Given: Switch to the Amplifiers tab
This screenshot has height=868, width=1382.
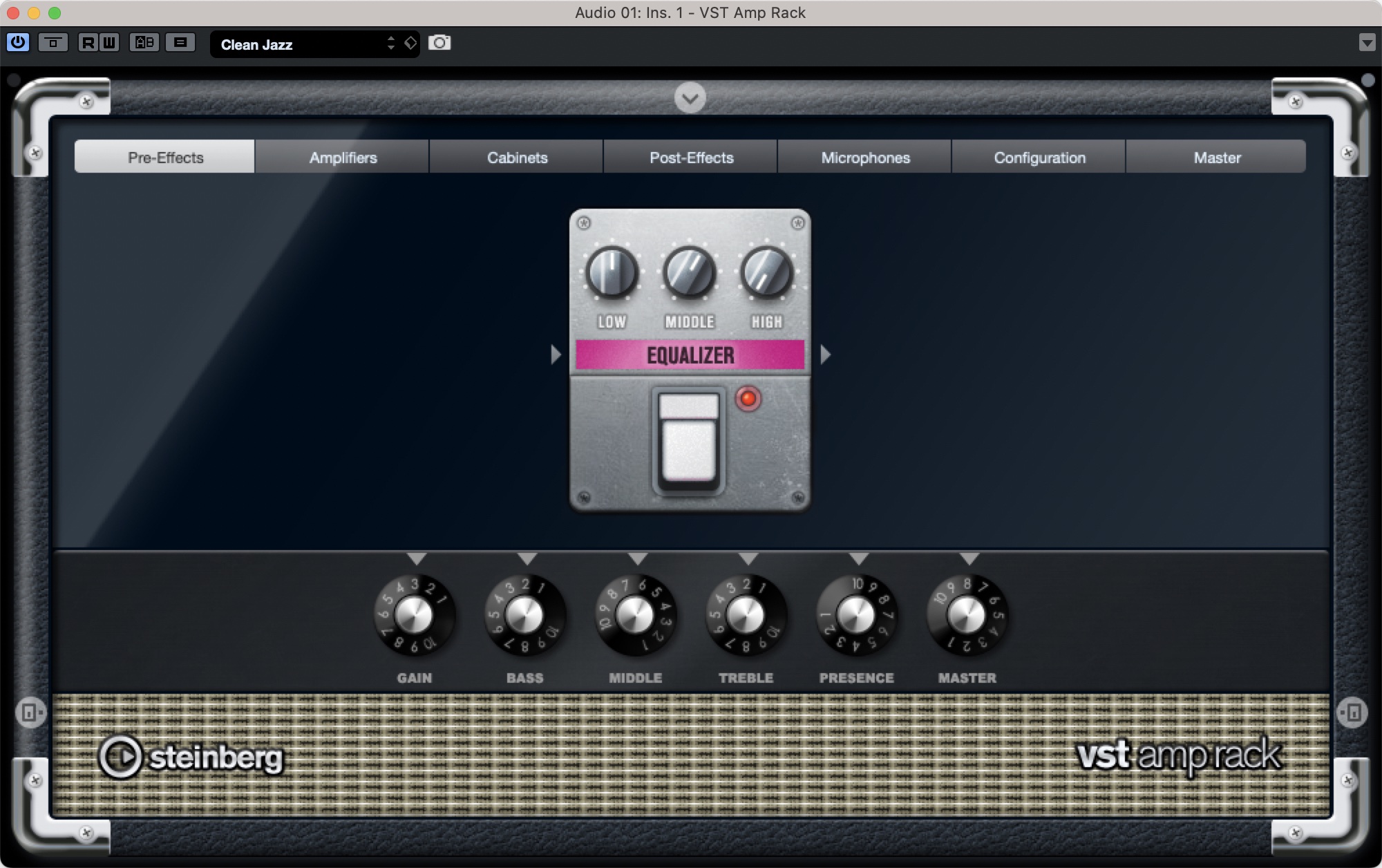Looking at the screenshot, I should (x=343, y=158).
